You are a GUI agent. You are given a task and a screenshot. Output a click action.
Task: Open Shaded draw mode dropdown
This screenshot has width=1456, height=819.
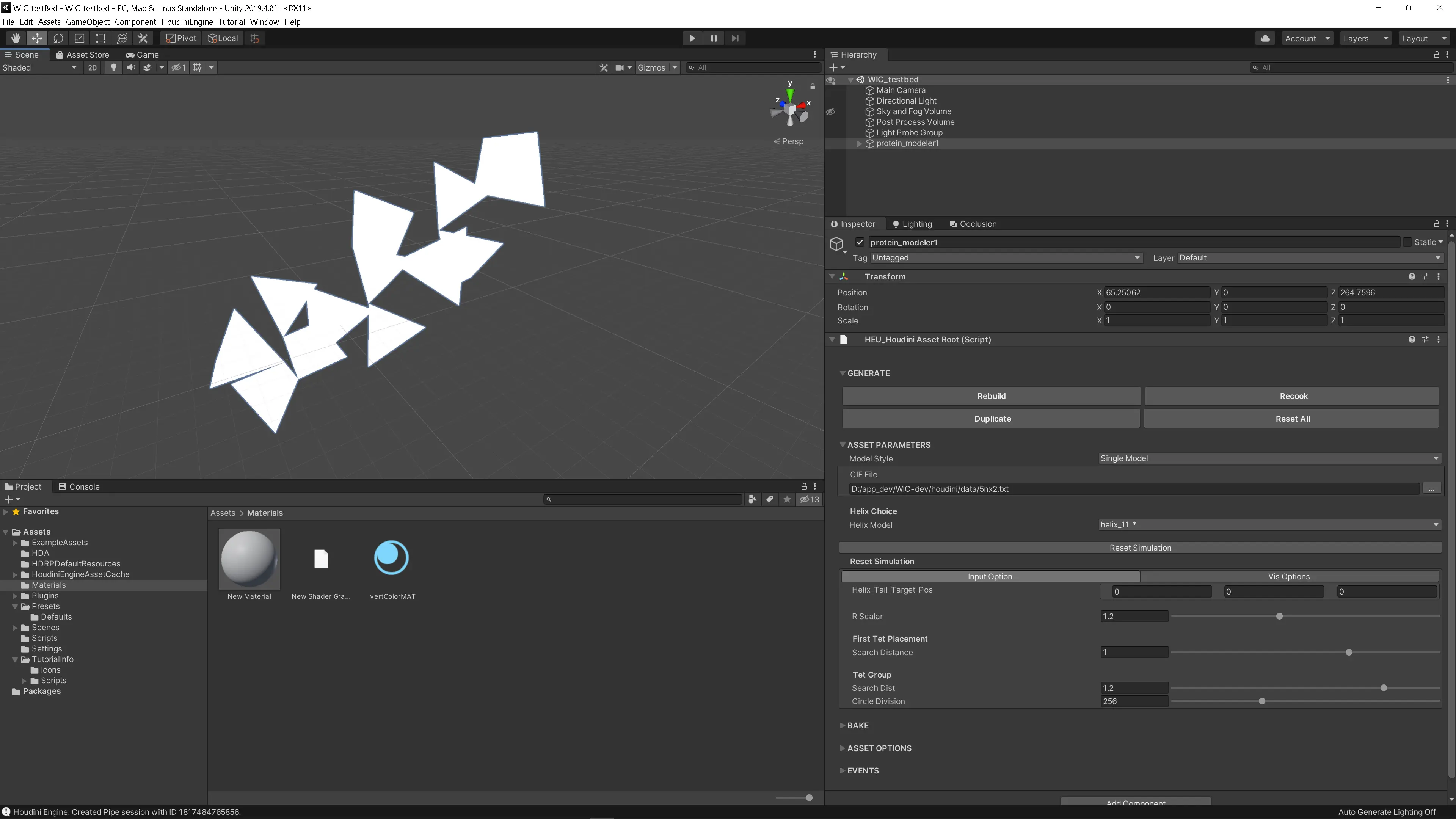(39, 67)
